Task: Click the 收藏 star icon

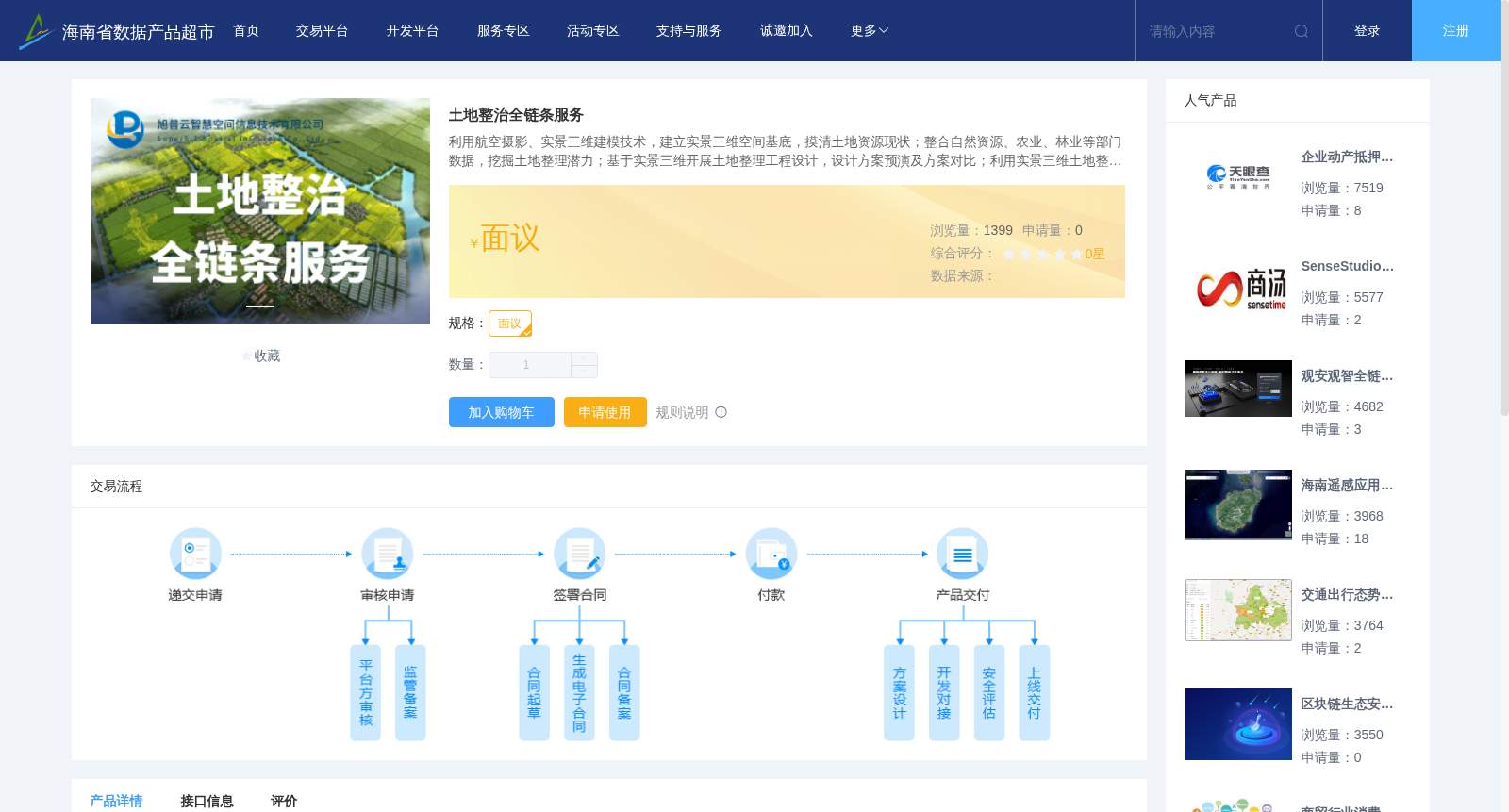Action: click(x=246, y=356)
